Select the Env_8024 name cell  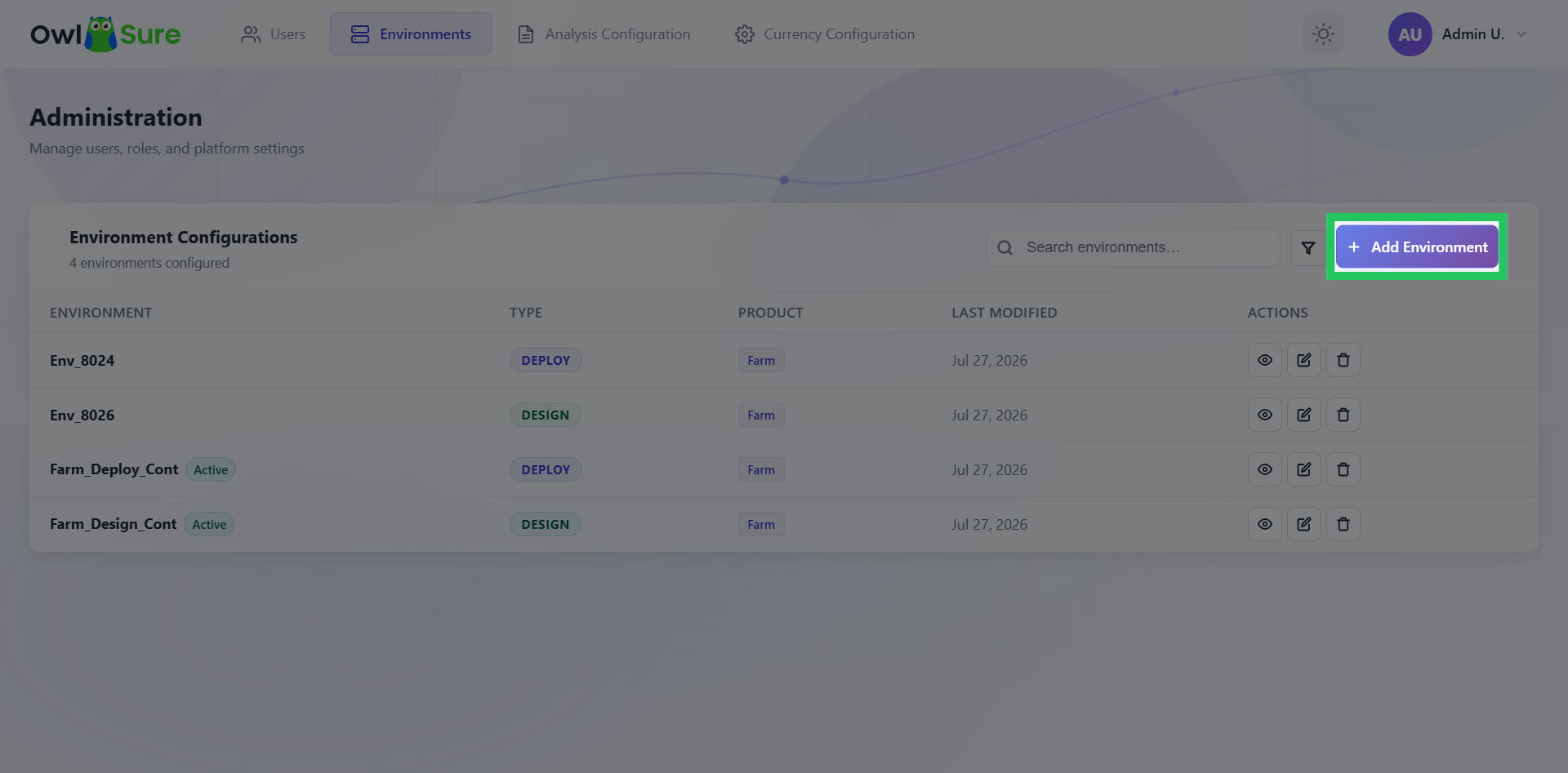[x=82, y=360]
